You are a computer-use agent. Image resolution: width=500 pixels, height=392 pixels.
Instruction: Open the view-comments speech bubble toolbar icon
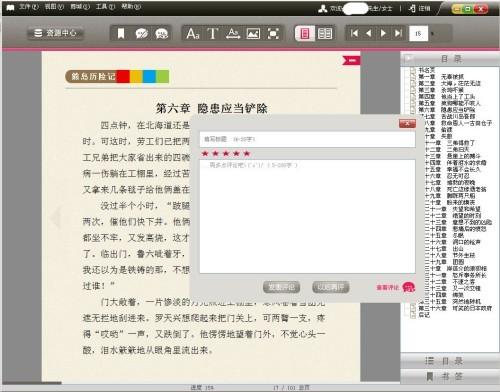[162, 34]
